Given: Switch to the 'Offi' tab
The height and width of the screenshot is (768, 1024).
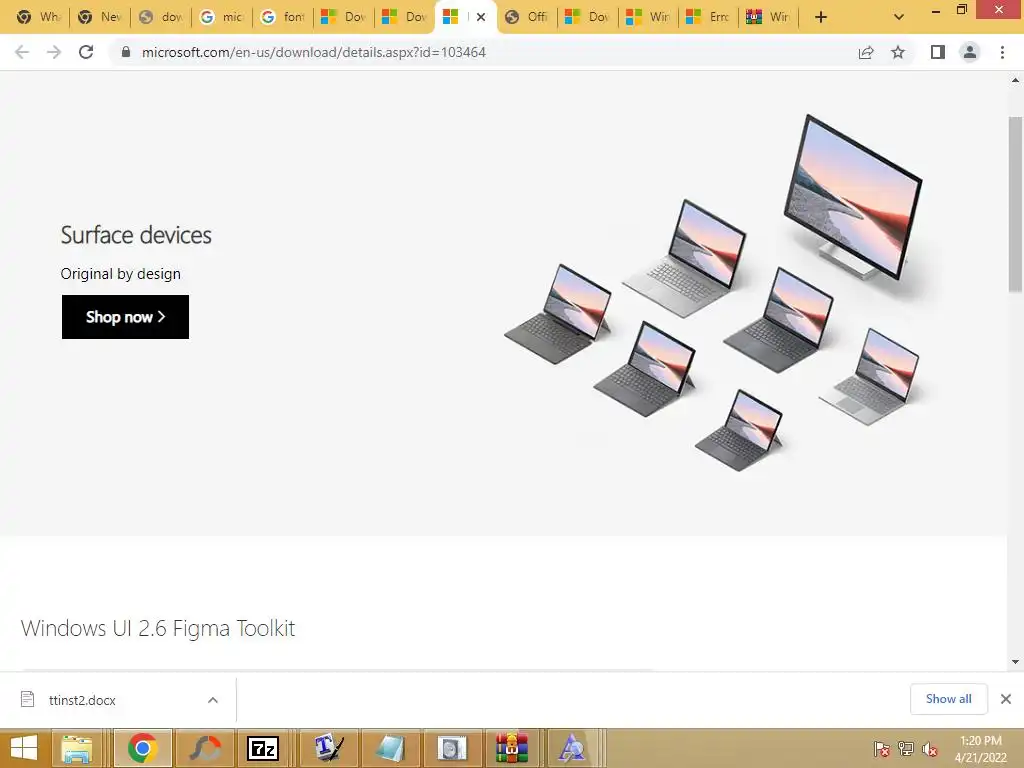Looking at the screenshot, I should tap(527, 17).
